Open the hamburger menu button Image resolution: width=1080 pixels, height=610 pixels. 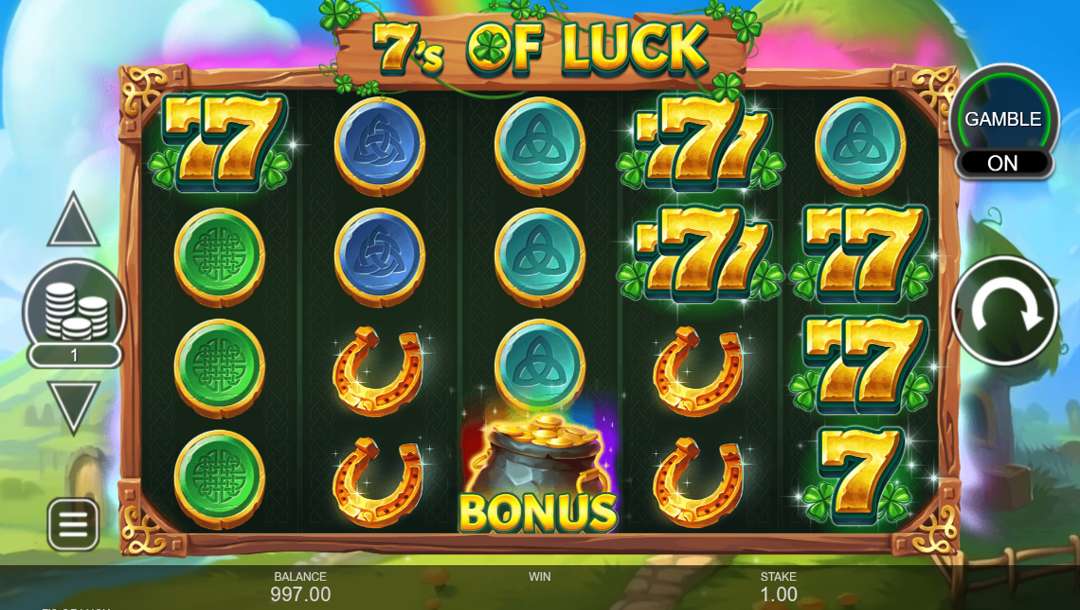(73, 525)
